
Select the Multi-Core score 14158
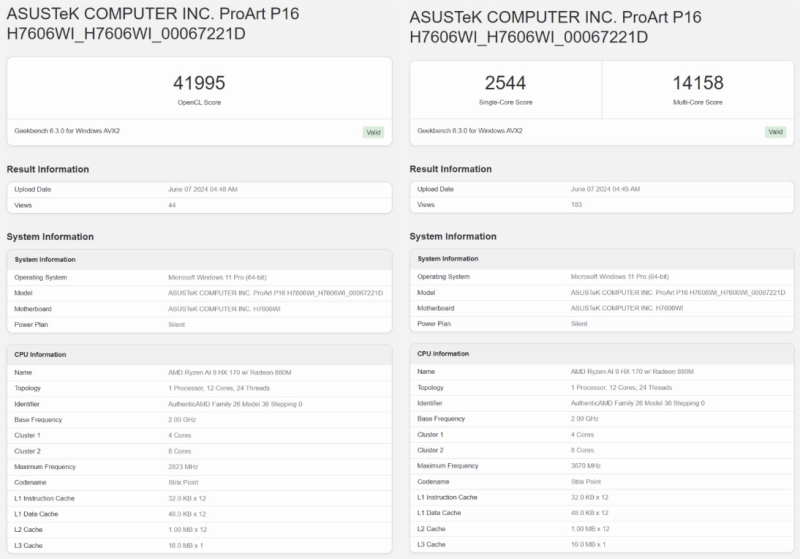coord(699,83)
